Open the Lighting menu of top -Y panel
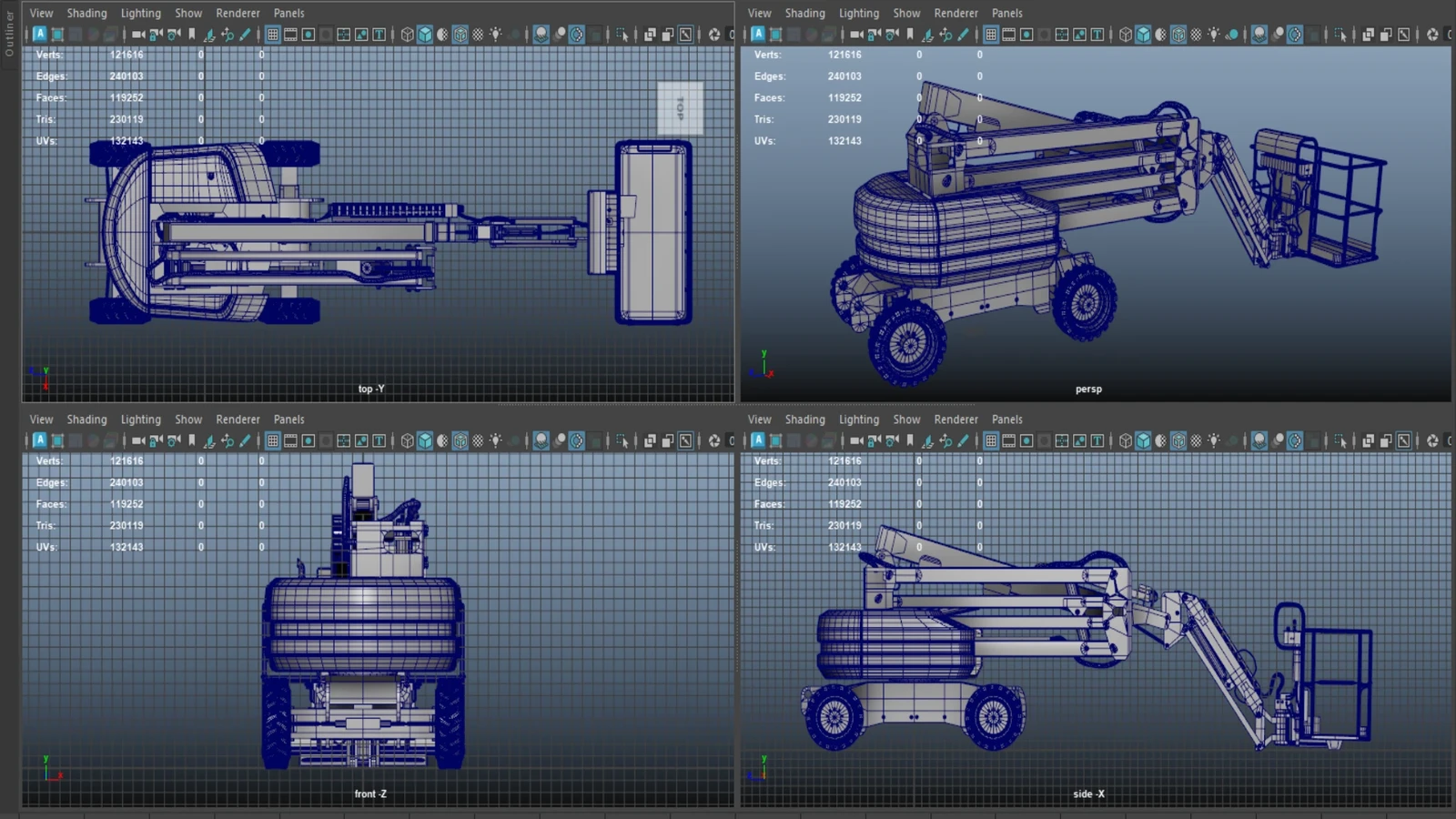Image resolution: width=1456 pixels, height=819 pixels. [x=141, y=13]
